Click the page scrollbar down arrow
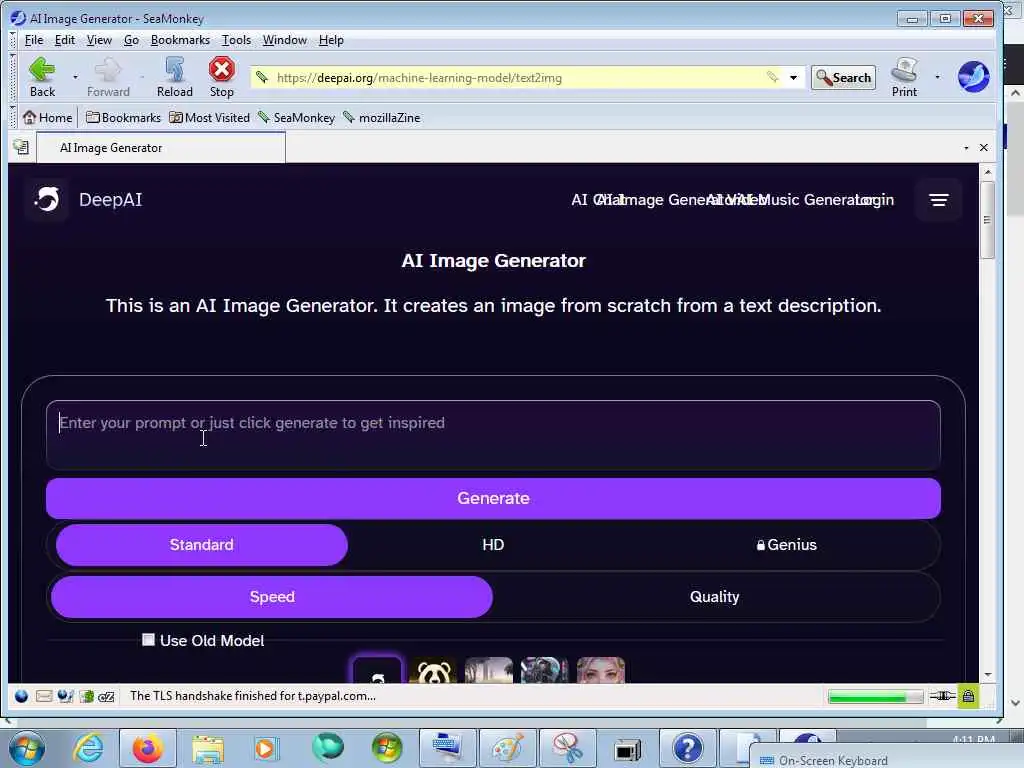Screen dimensions: 1024x768 coord(987,675)
